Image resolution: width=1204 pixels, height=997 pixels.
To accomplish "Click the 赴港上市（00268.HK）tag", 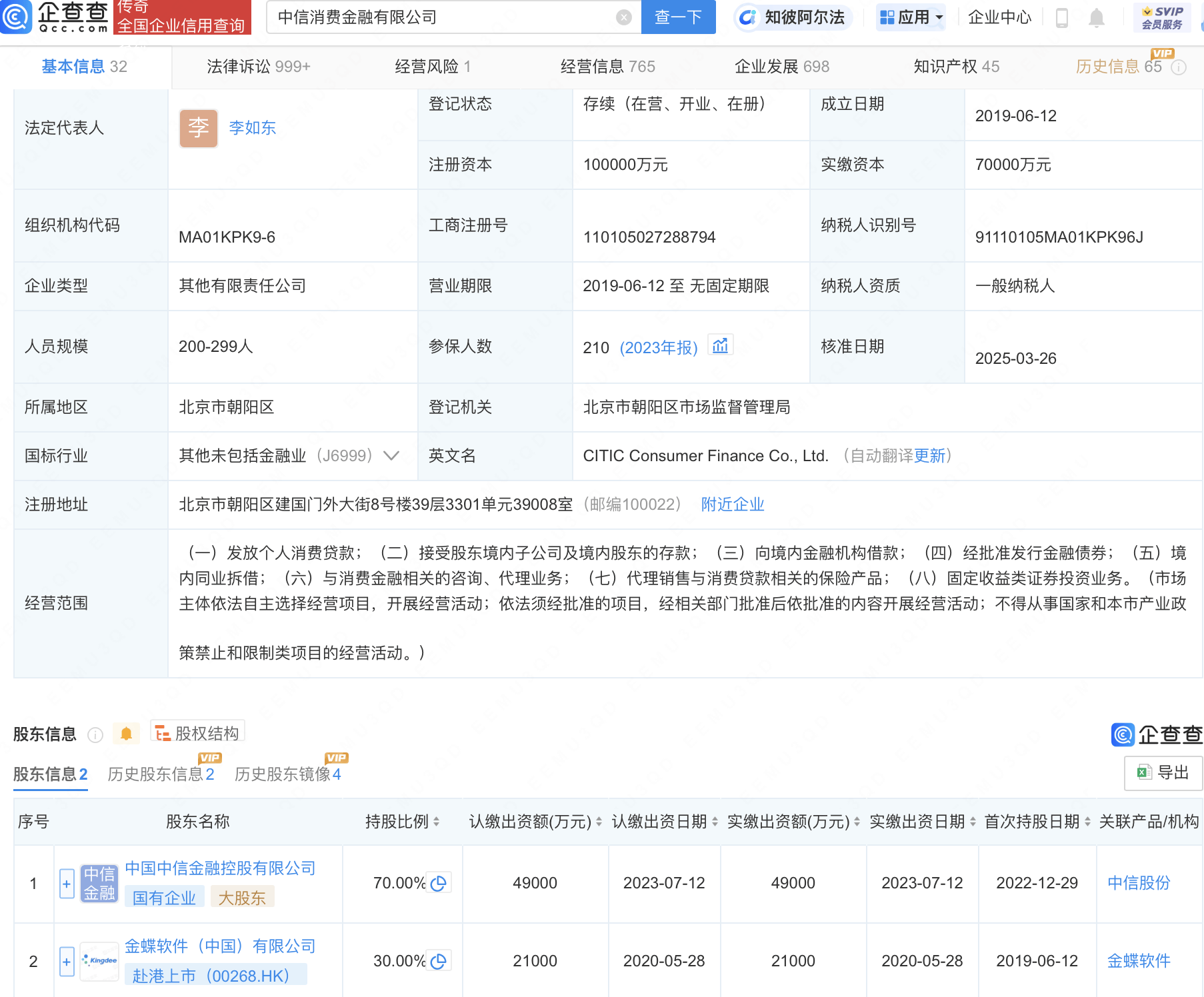I will 216,976.
